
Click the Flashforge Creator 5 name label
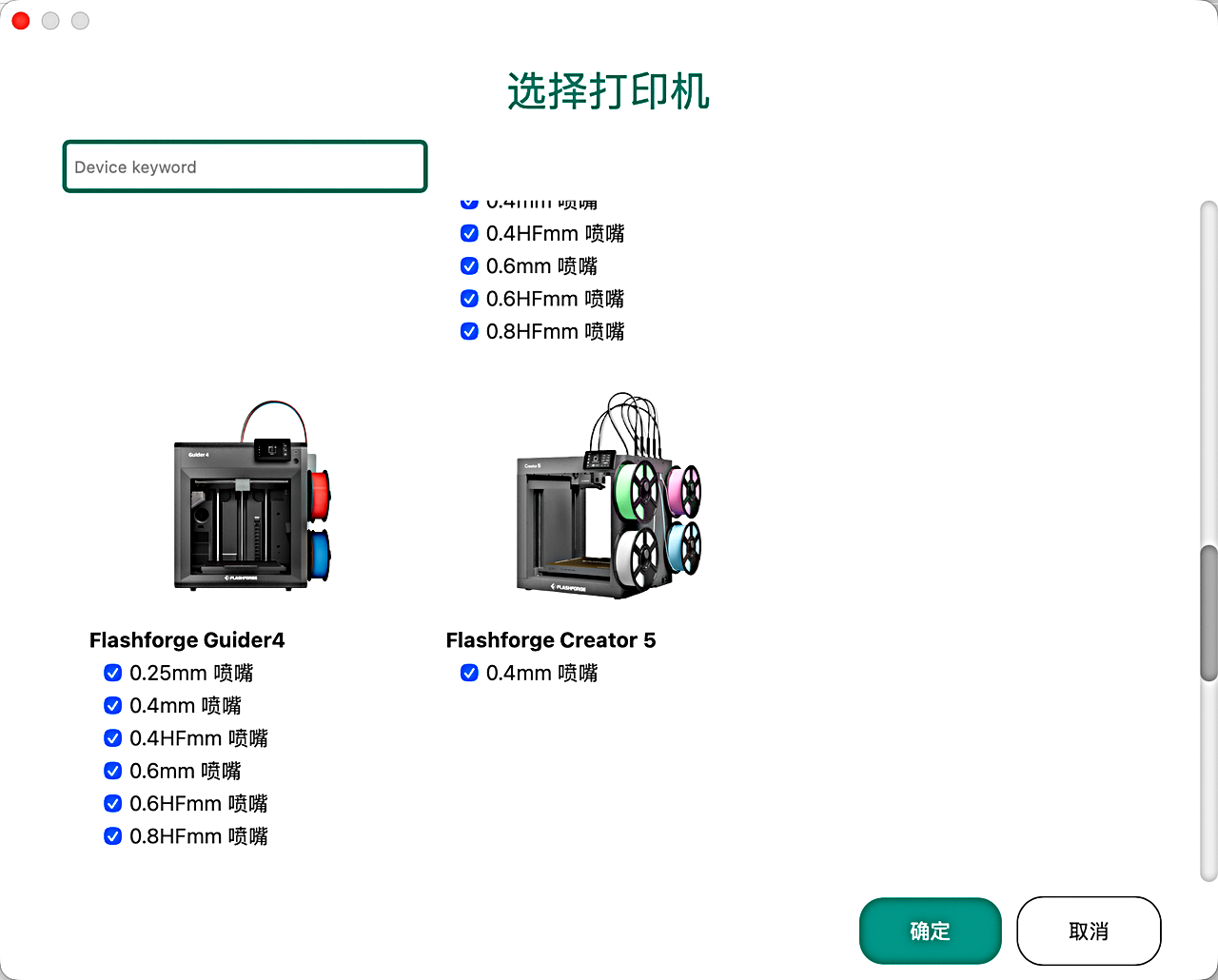point(551,640)
